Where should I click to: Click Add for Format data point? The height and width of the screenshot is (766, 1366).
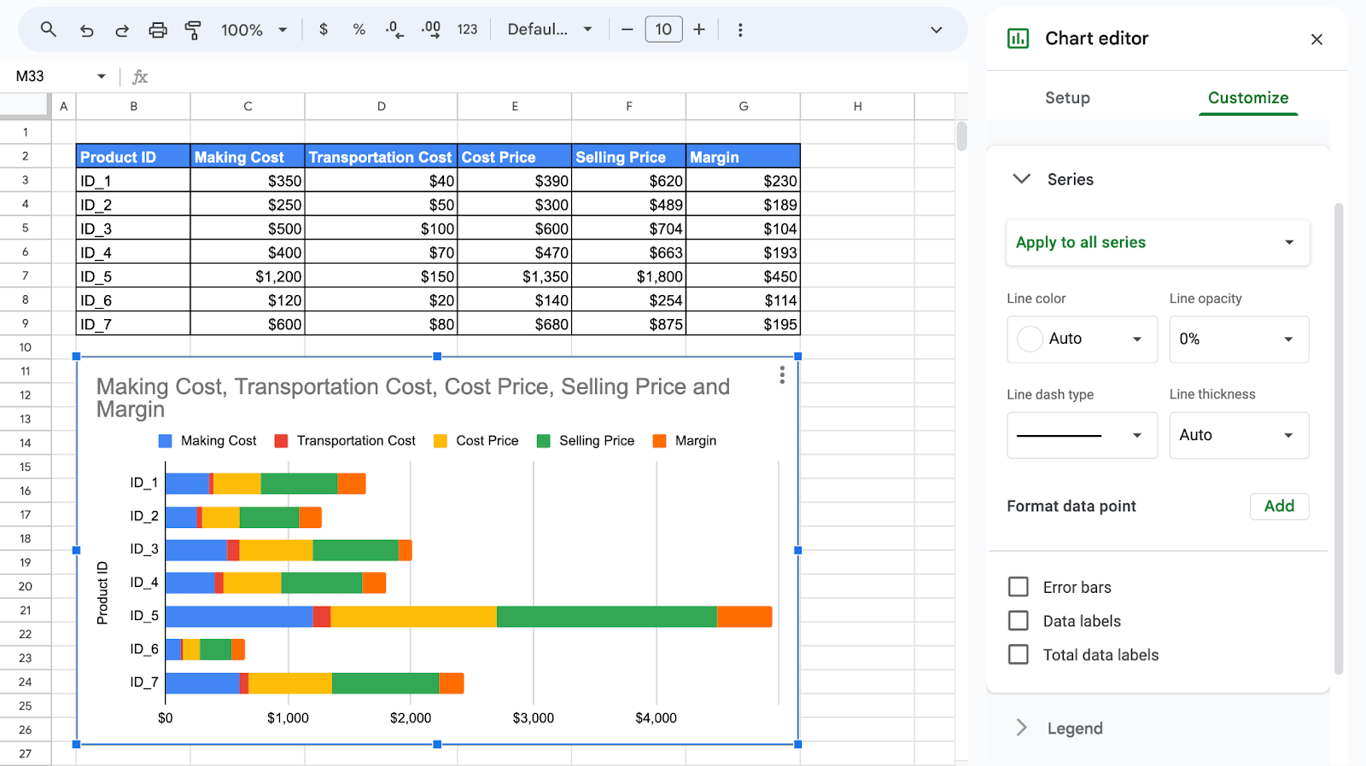click(x=1279, y=506)
